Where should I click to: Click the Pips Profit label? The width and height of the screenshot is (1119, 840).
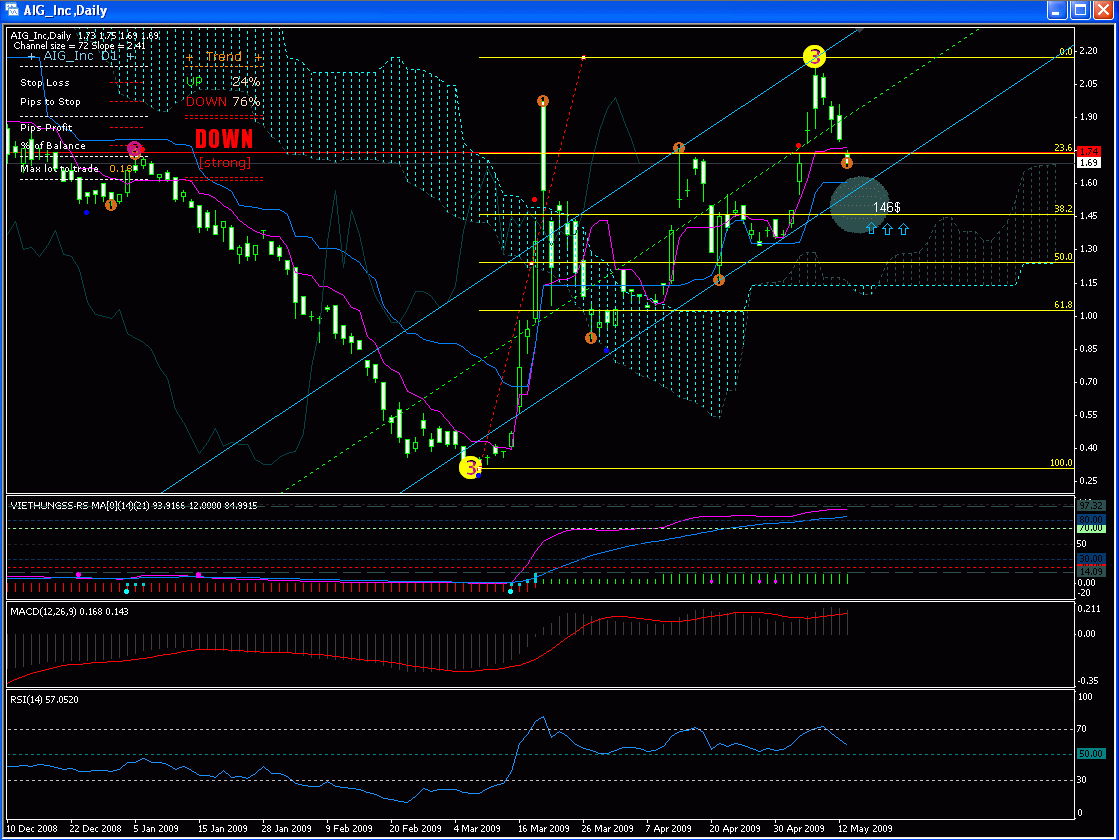[46, 128]
